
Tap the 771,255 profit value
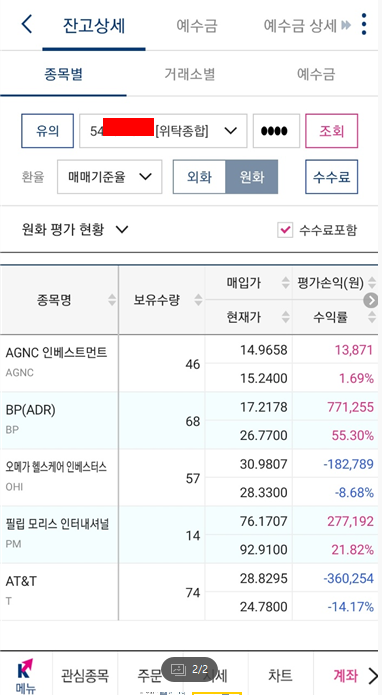point(351,407)
